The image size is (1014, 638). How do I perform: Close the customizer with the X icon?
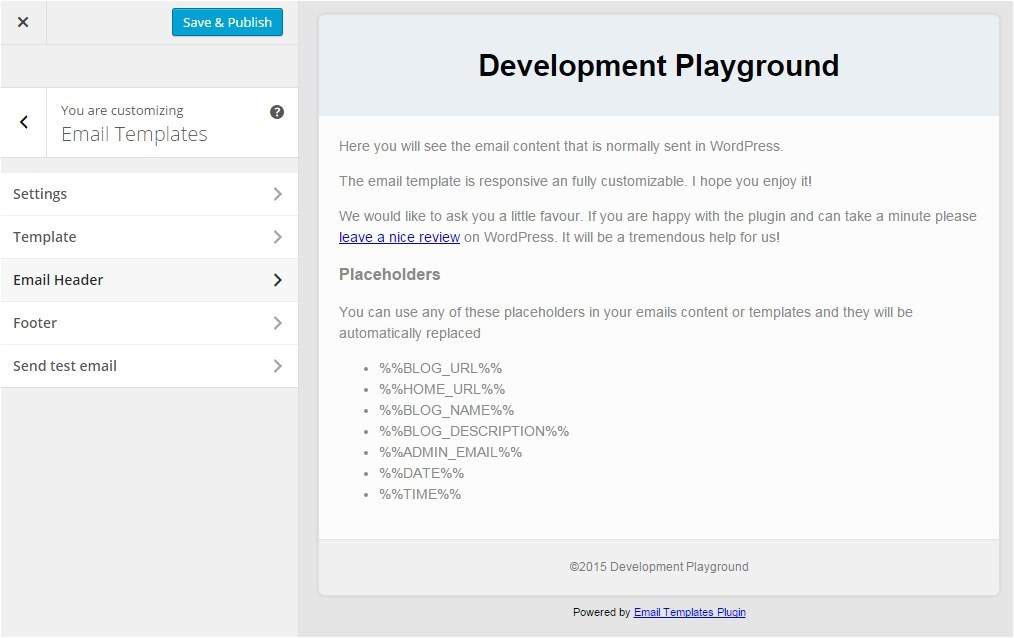point(23,22)
